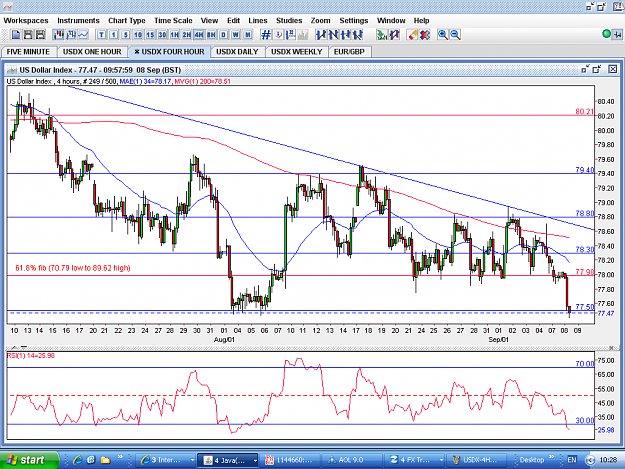This screenshot has height=469, width=625.
Task: Set time scale to 15 minutes
Action: pos(150,35)
